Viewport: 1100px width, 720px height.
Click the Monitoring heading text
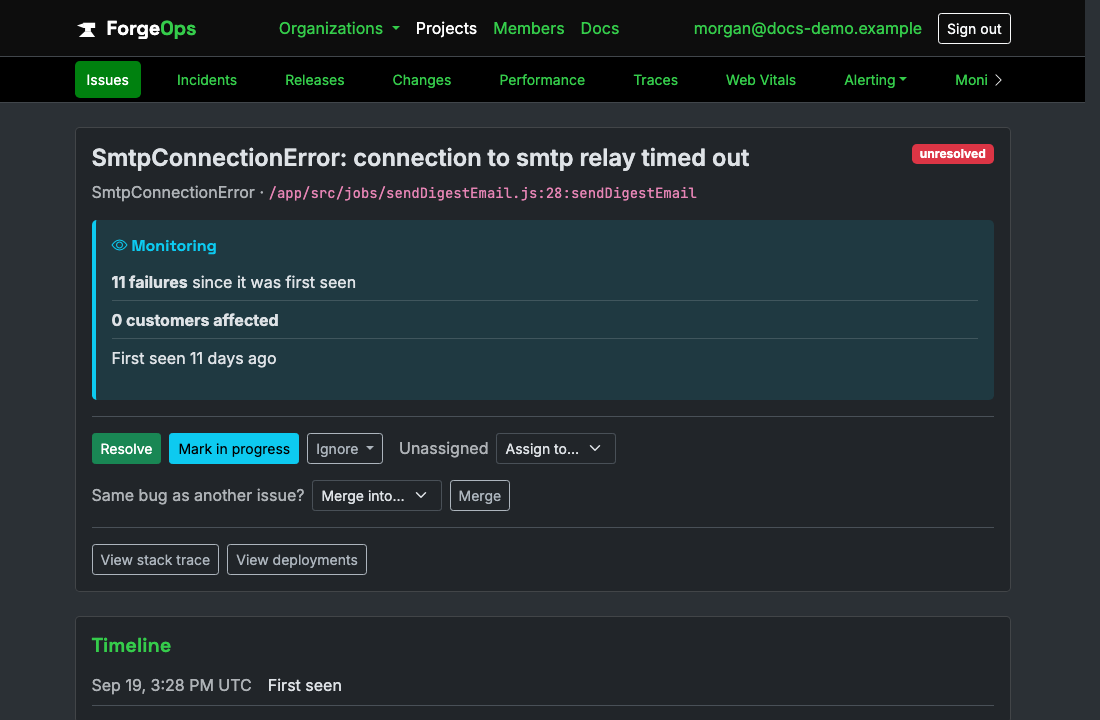click(173, 246)
